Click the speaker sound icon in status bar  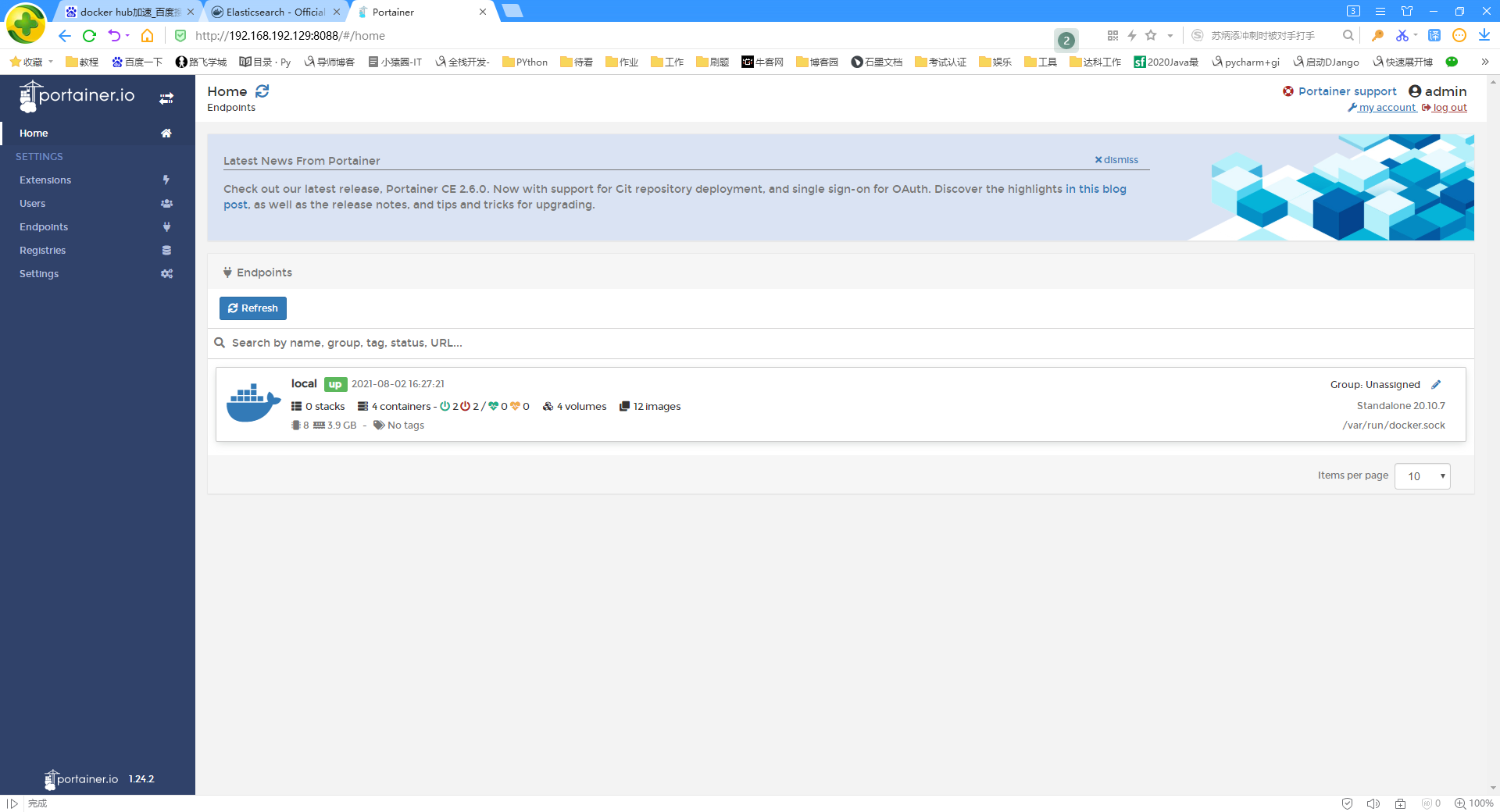(1373, 803)
